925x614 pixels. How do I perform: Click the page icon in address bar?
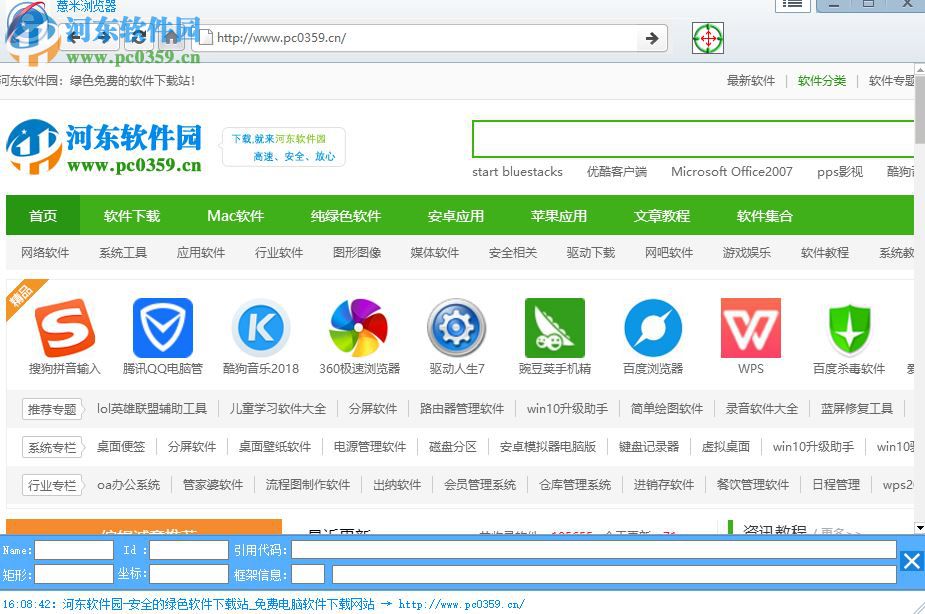click(205, 38)
